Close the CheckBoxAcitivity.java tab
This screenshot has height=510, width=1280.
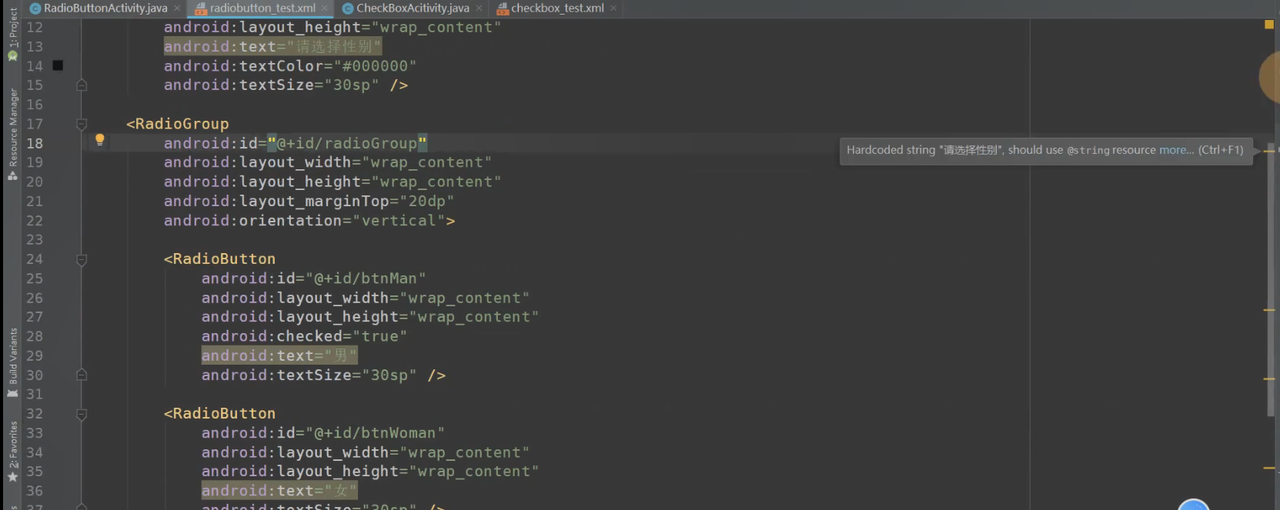coord(478,9)
